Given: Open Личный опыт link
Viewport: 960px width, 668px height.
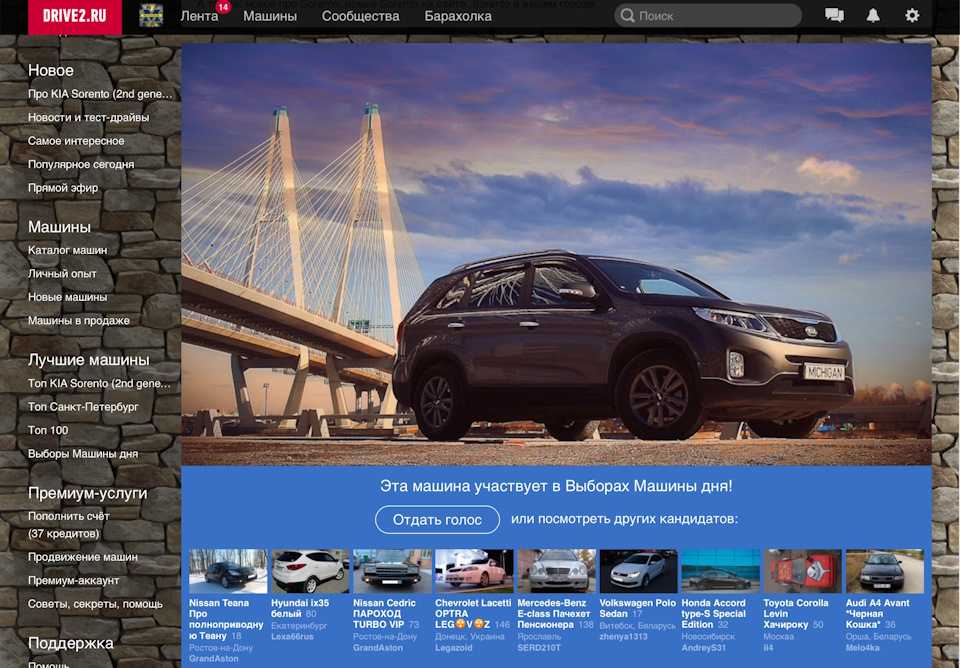Looking at the screenshot, I should coord(62,274).
